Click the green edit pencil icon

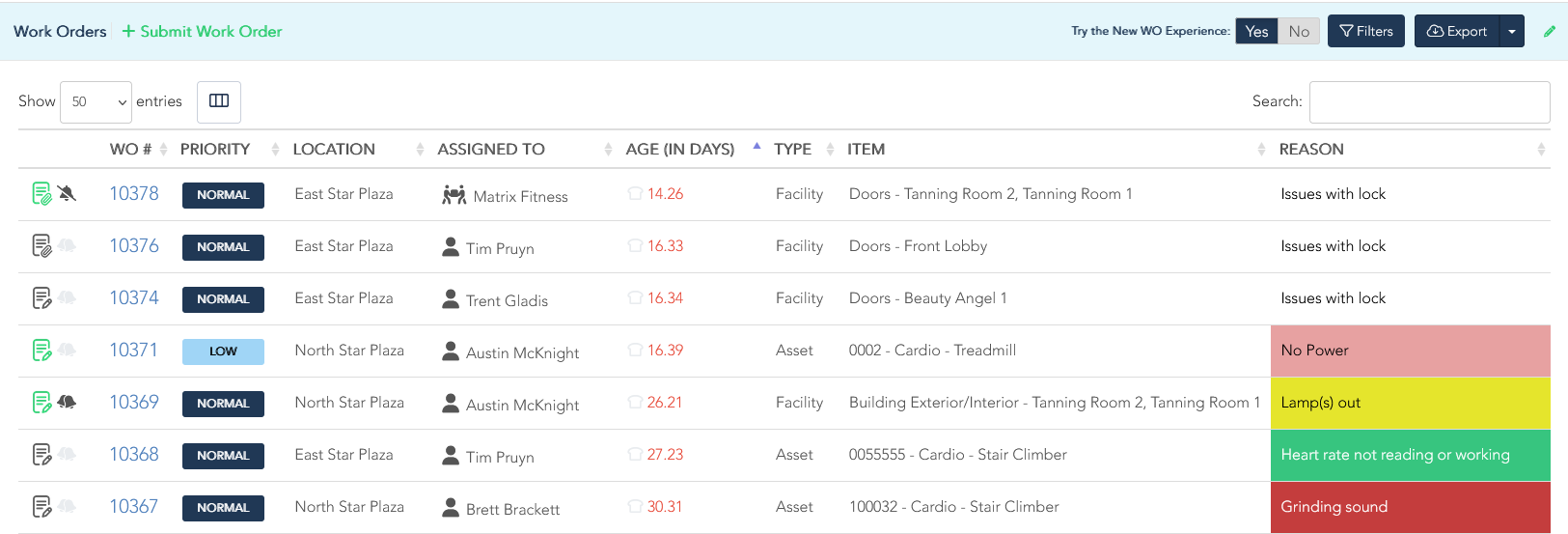coord(1550,31)
